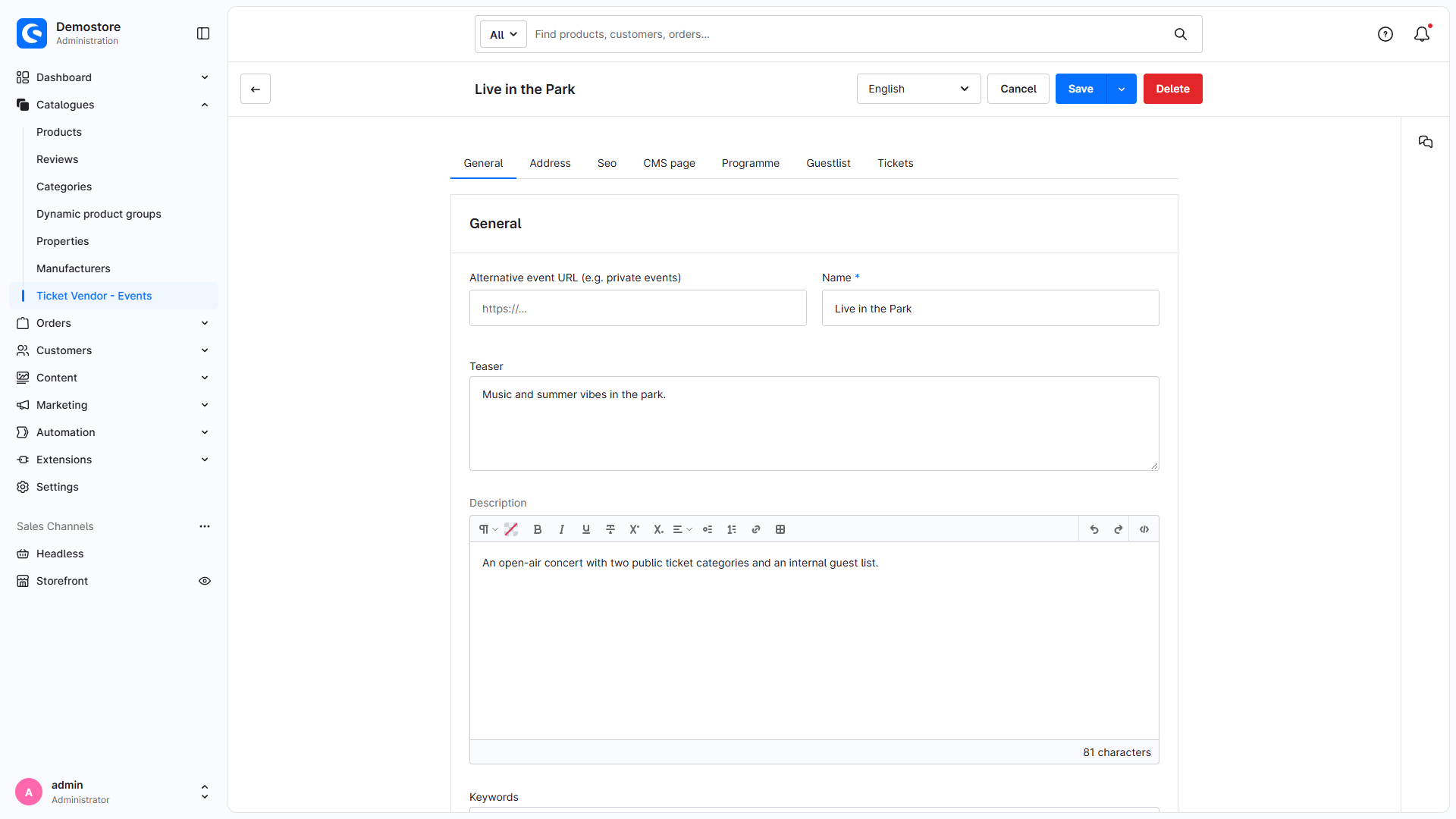Open the Tickets tab

coord(896,163)
